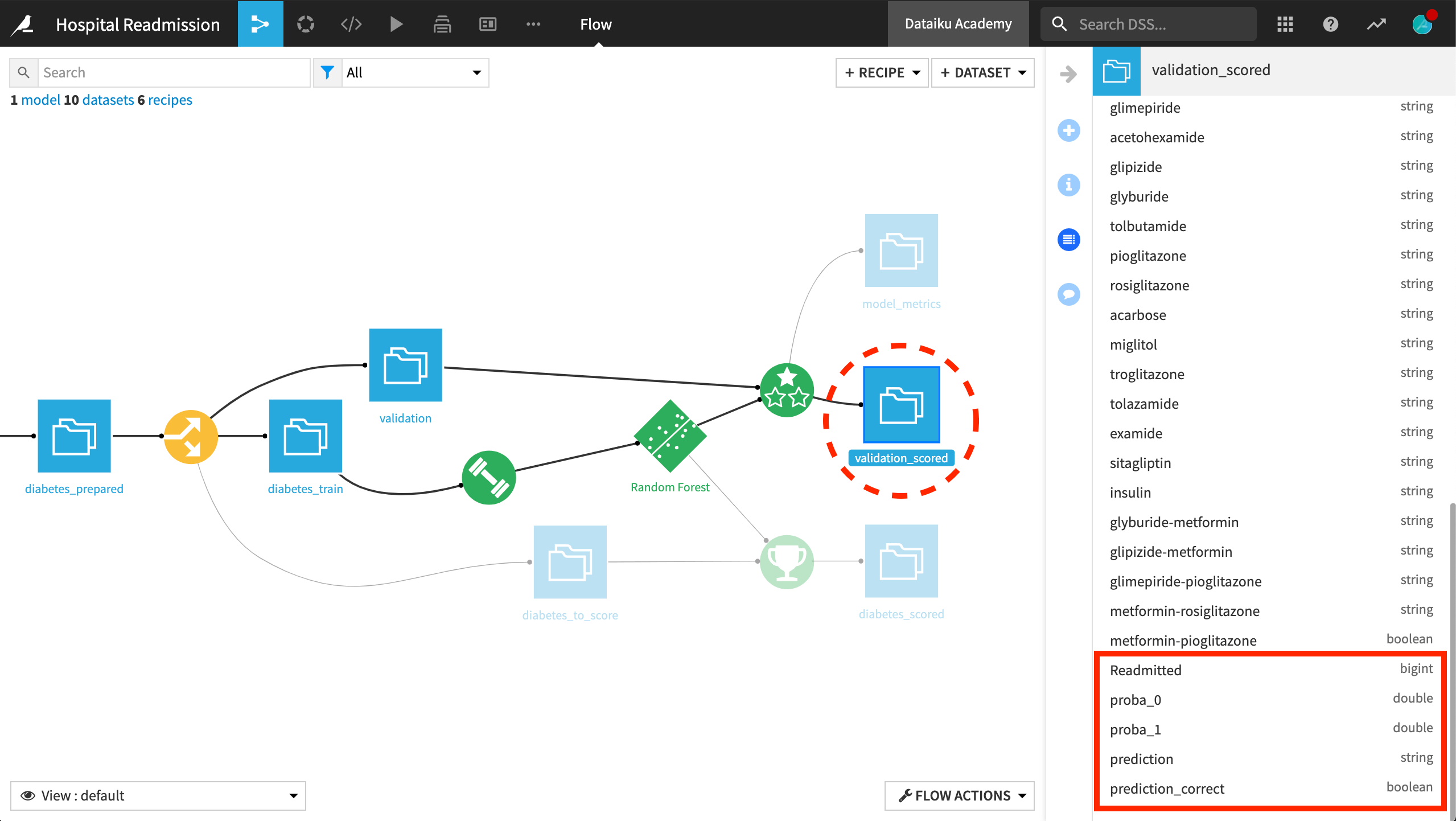Click the validation_scored panel header icon
The width and height of the screenshot is (1456, 821).
[x=1116, y=71]
